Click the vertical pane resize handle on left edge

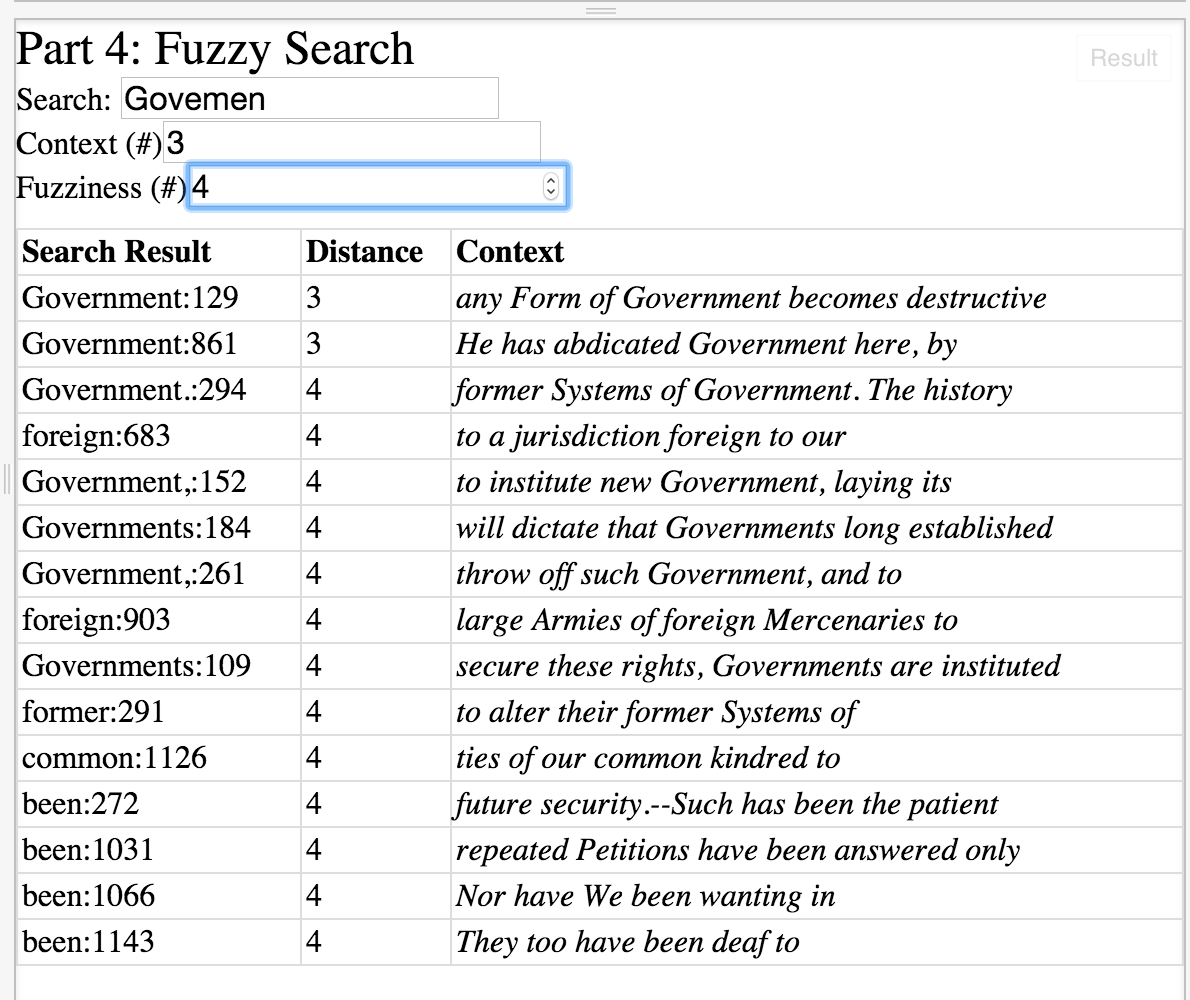click(5, 480)
